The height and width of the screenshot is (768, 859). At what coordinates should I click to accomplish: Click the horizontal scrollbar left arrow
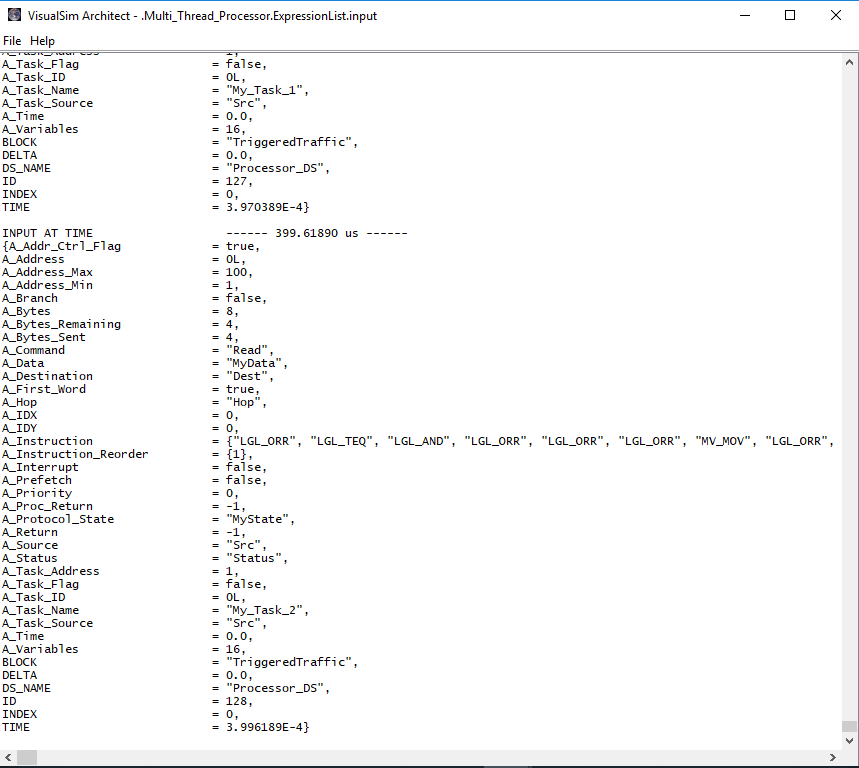(x=8, y=757)
